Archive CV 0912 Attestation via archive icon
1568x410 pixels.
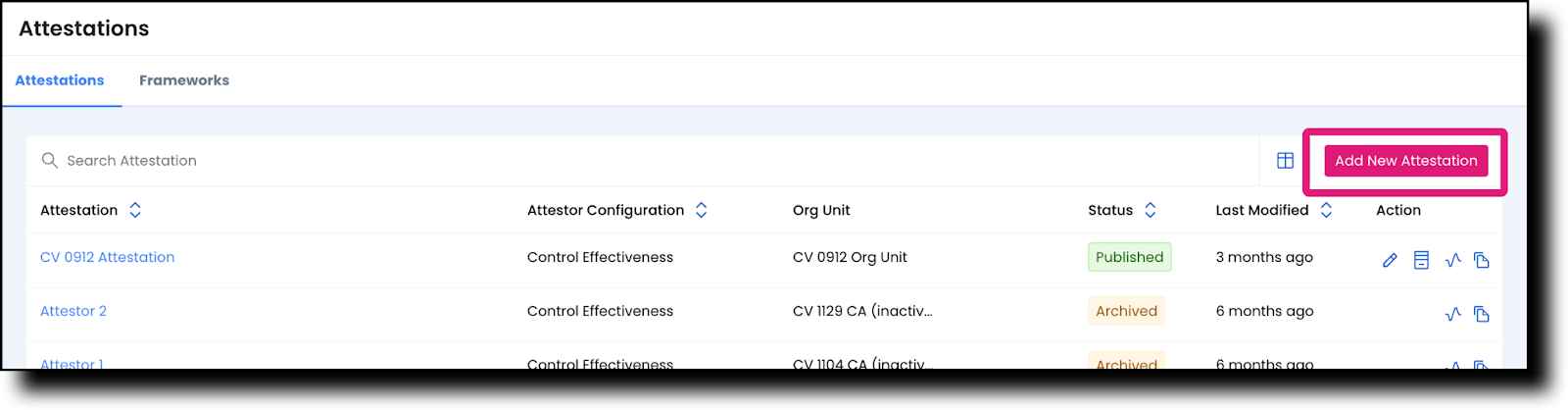(1421, 260)
